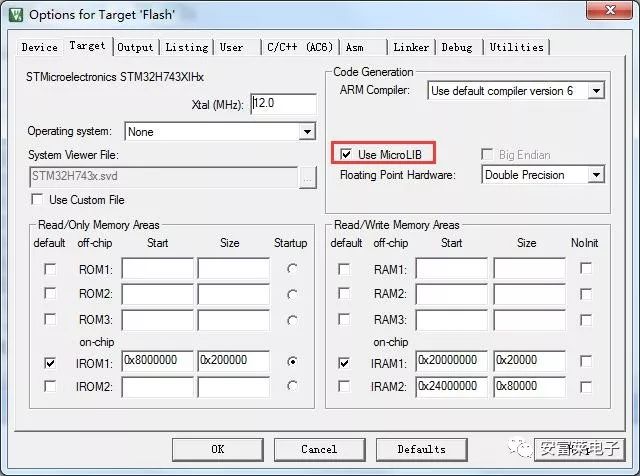The height and width of the screenshot is (476, 640).
Task: Open the C/C++ (AC6) tab
Action: [x=300, y=47]
